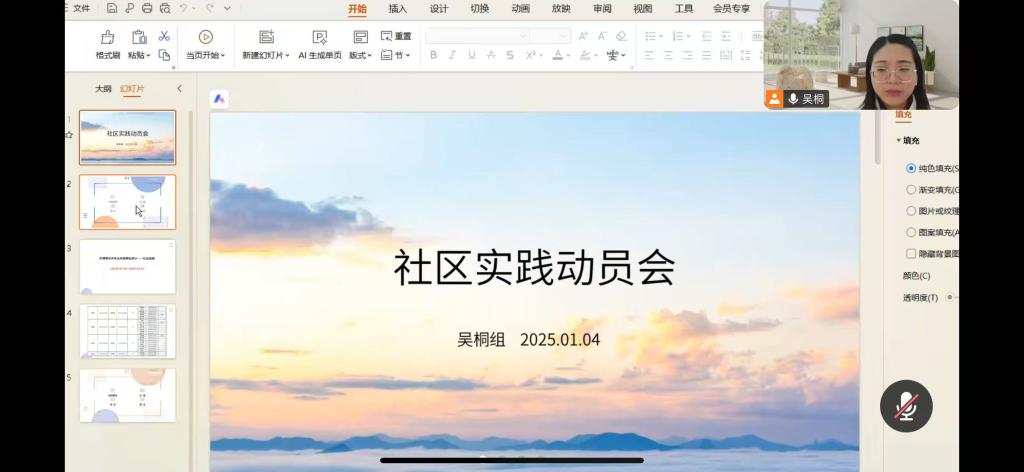
Task: Enable the 隐藏背景图 checkbox
Action: pos(911,254)
